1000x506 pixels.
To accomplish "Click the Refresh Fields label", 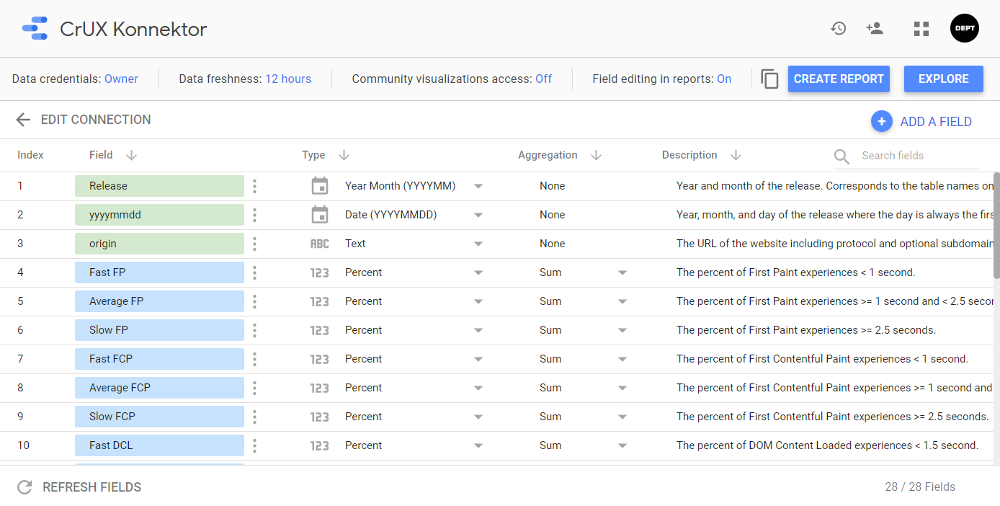I will pos(92,487).
